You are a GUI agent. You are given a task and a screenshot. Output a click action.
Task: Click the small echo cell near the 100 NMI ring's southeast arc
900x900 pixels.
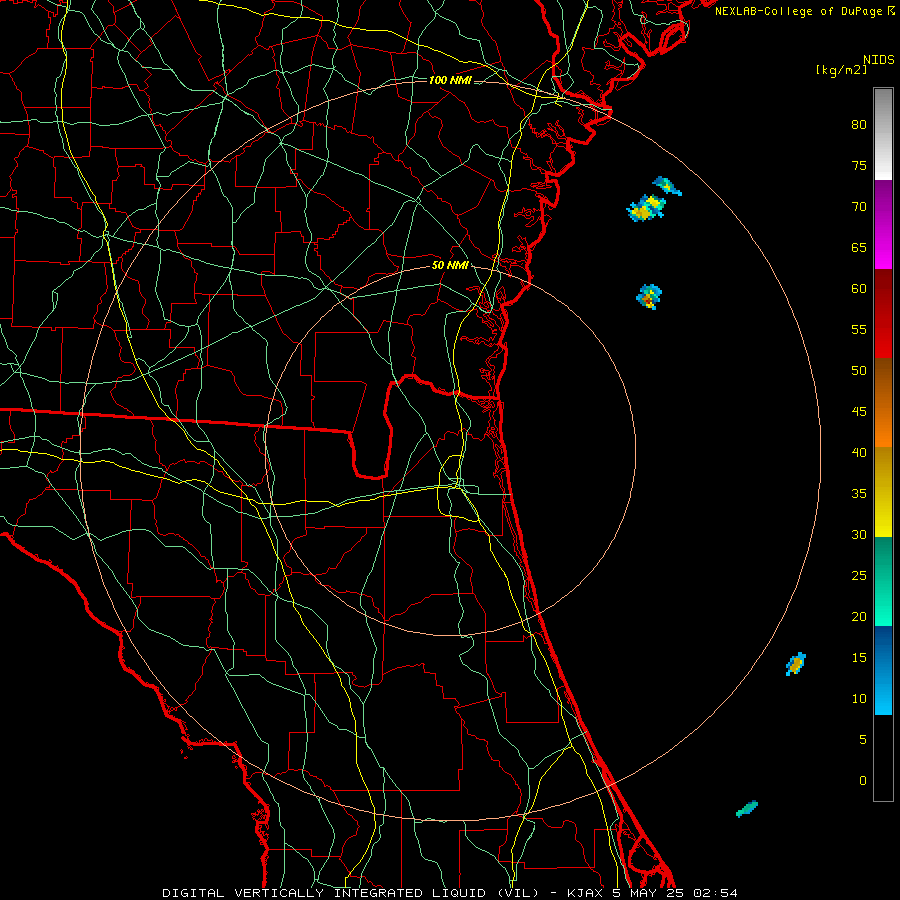click(796, 664)
